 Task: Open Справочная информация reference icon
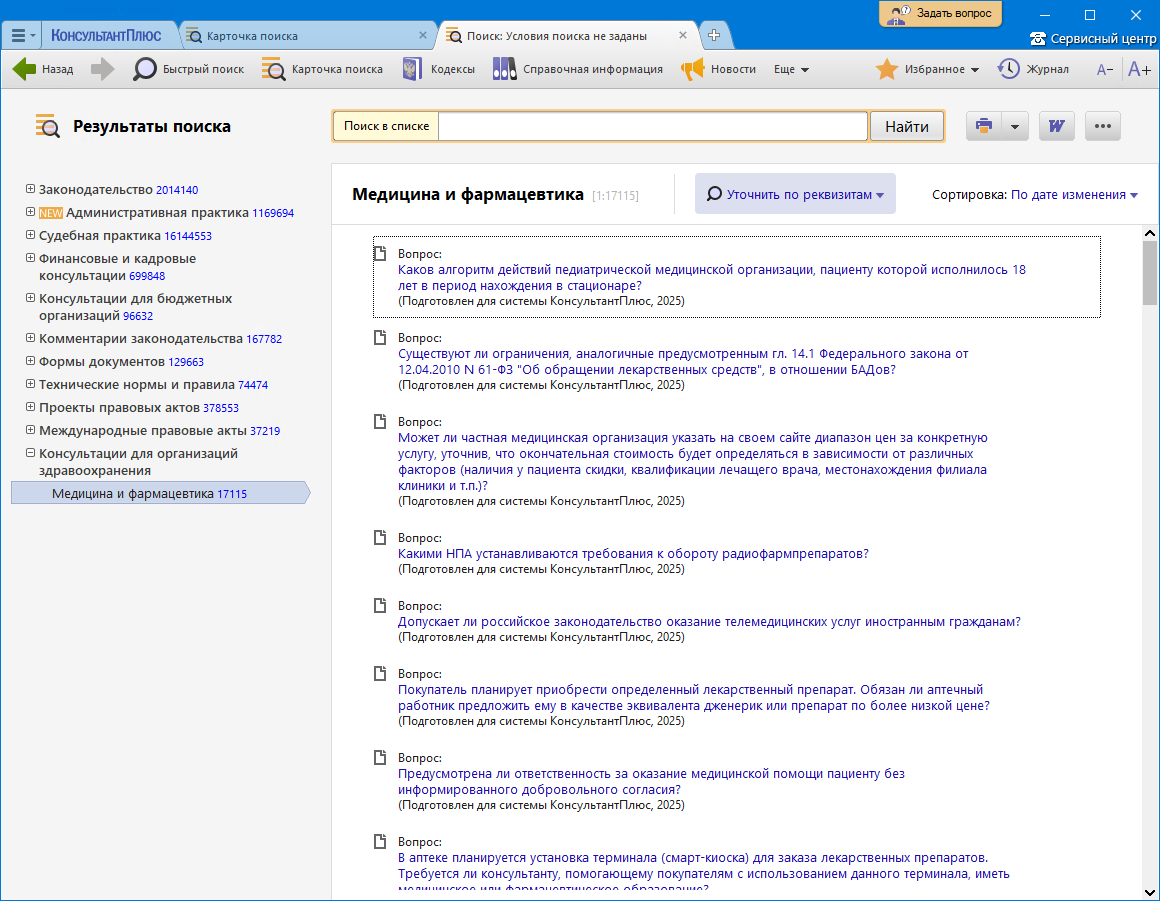pyautogui.click(x=504, y=69)
